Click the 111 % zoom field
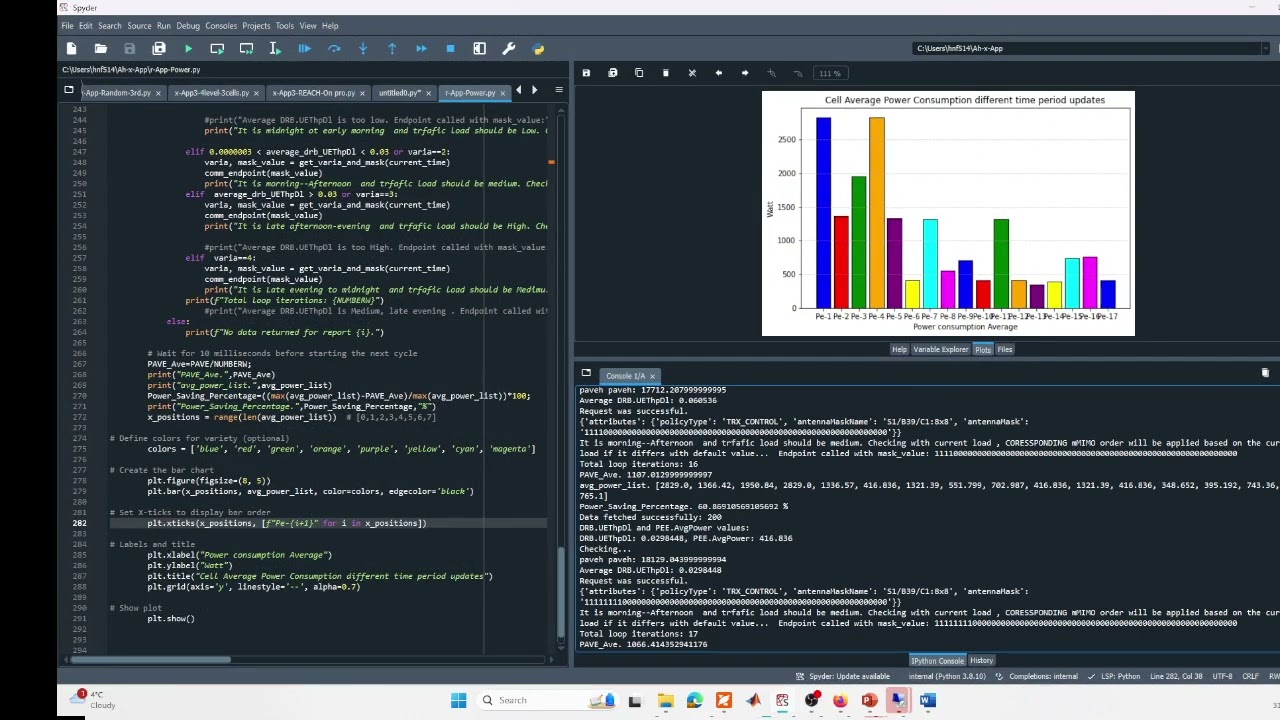This screenshot has height=720, width=1280. pos(830,73)
